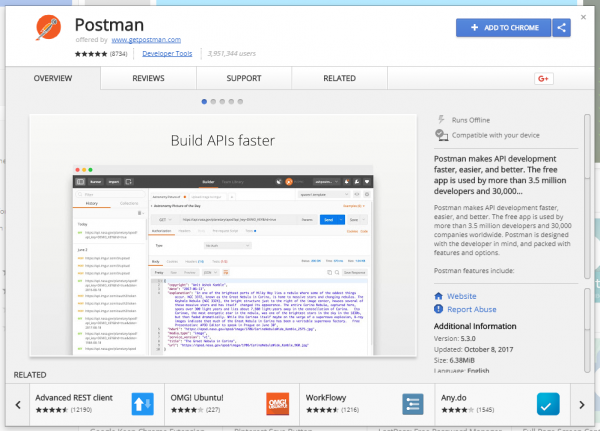This screenshot has height=431, width=600.
Task: Select the second carousel dot
Action: pos(213,101)
